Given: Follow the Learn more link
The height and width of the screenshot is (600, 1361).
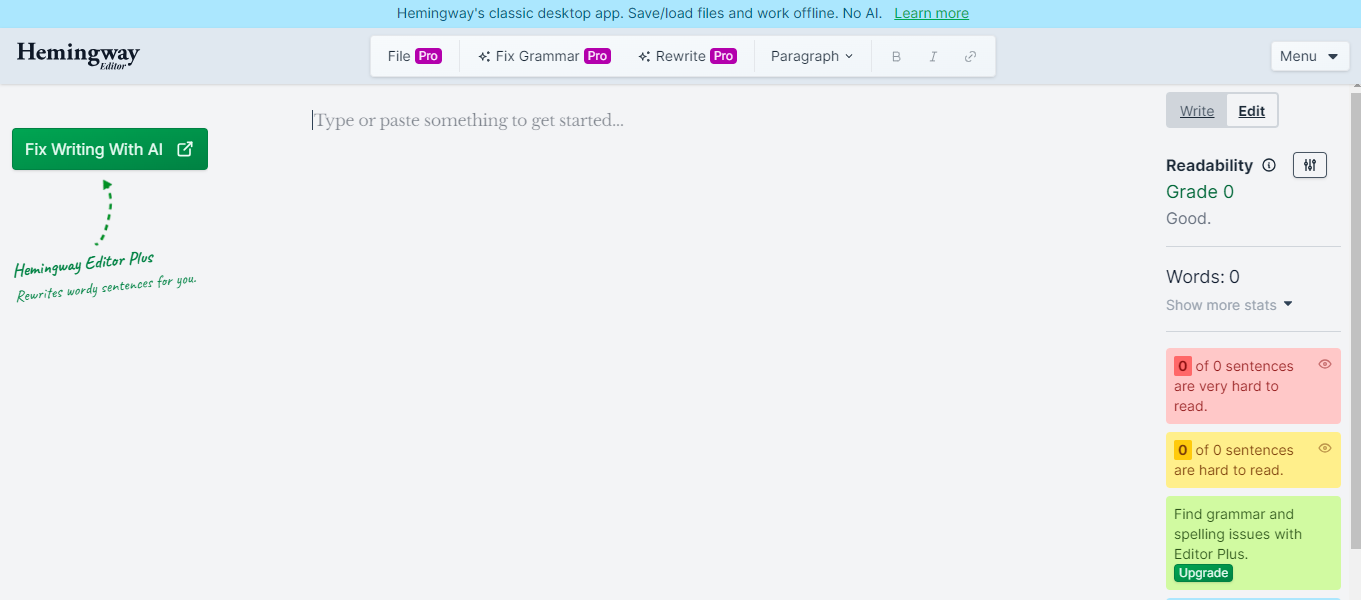Looking at the screenshot, I should (931, 13).
